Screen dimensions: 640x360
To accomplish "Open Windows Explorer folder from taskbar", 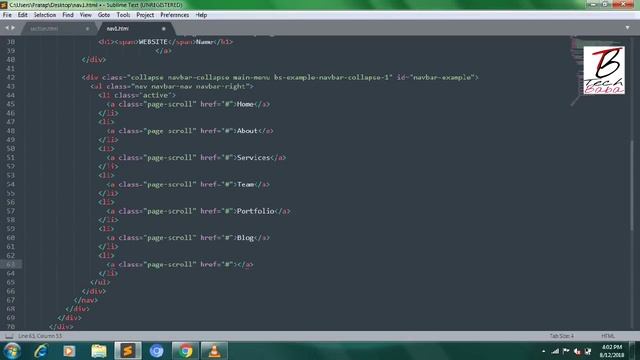I will pos(98,351).
